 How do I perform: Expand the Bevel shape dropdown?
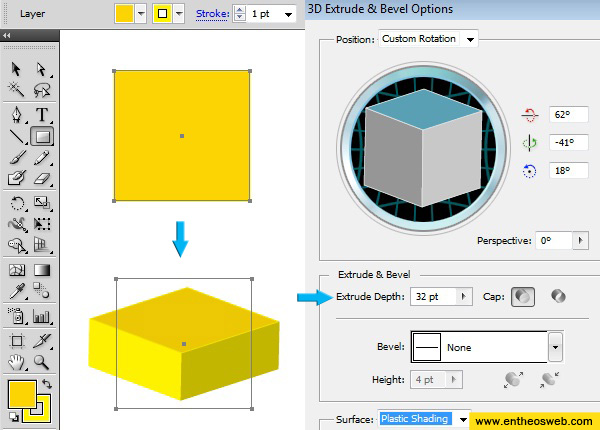(x=554, y=348)
